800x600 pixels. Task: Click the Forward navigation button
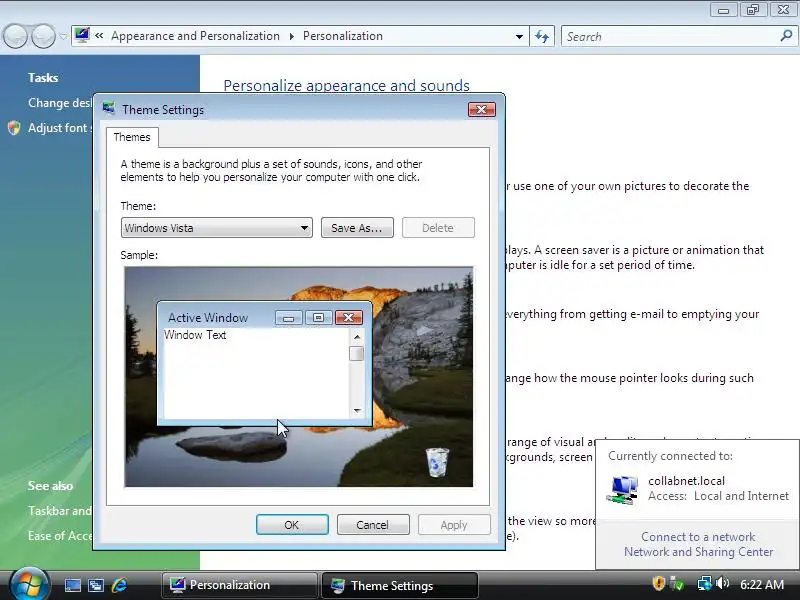[x=43, y=36]
